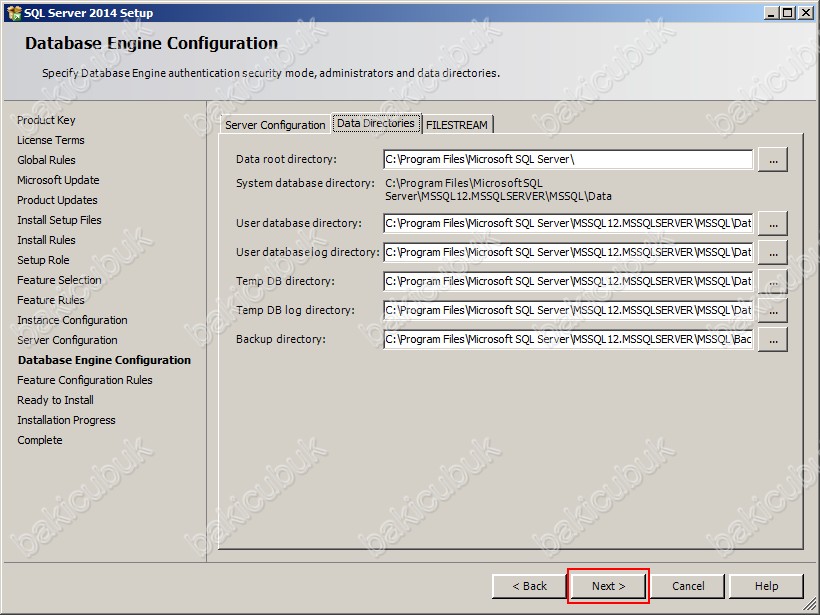Close the SQL Server Setup window

click(806, 13)
